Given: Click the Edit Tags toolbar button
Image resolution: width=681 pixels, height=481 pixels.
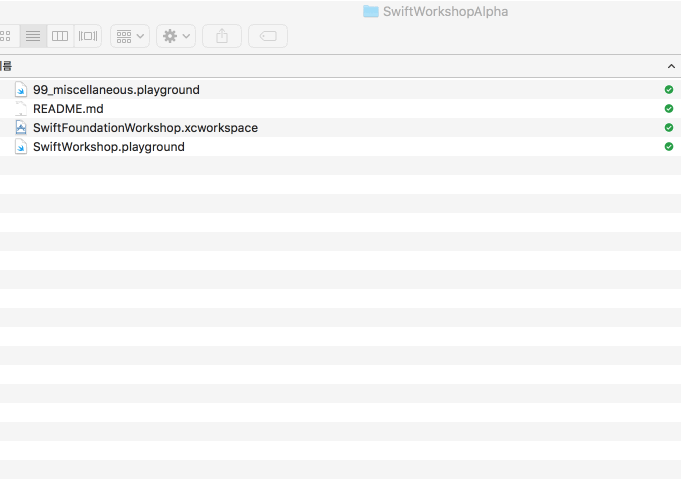Looking at the screenshot, I should point(268,36).
